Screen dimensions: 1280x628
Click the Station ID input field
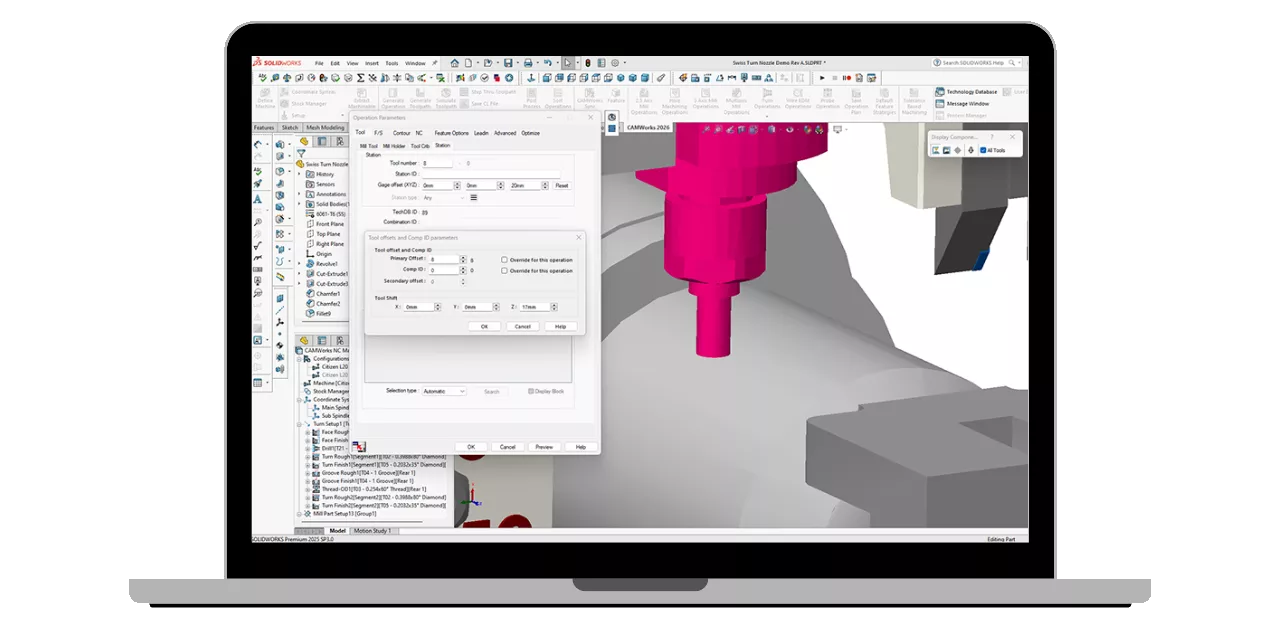(491, 174)
